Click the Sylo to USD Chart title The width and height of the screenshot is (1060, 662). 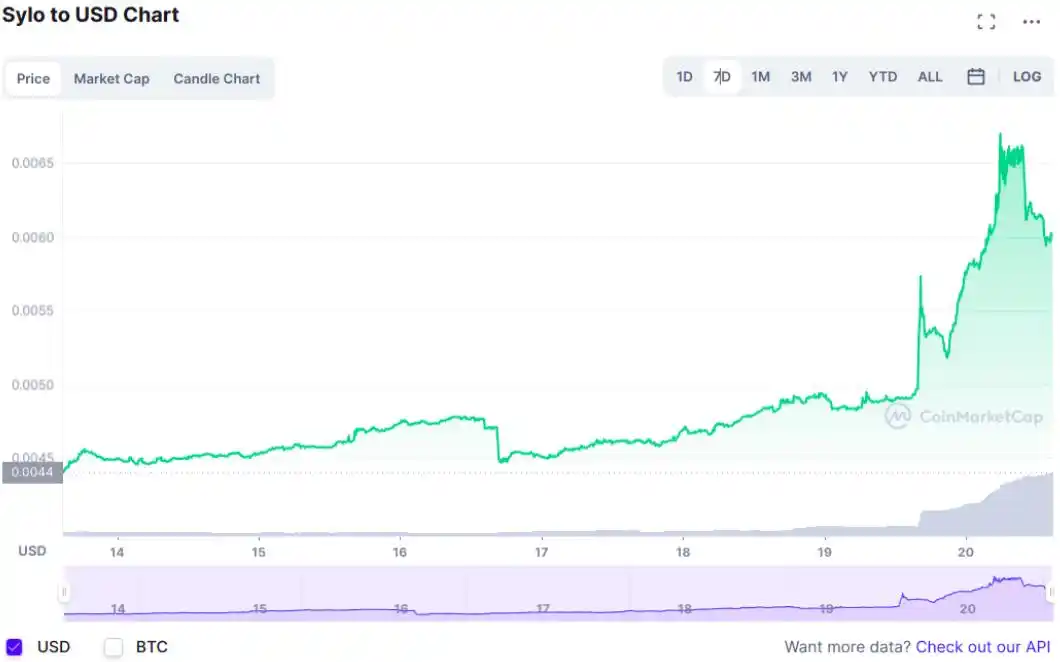click(x=91, y=15)
